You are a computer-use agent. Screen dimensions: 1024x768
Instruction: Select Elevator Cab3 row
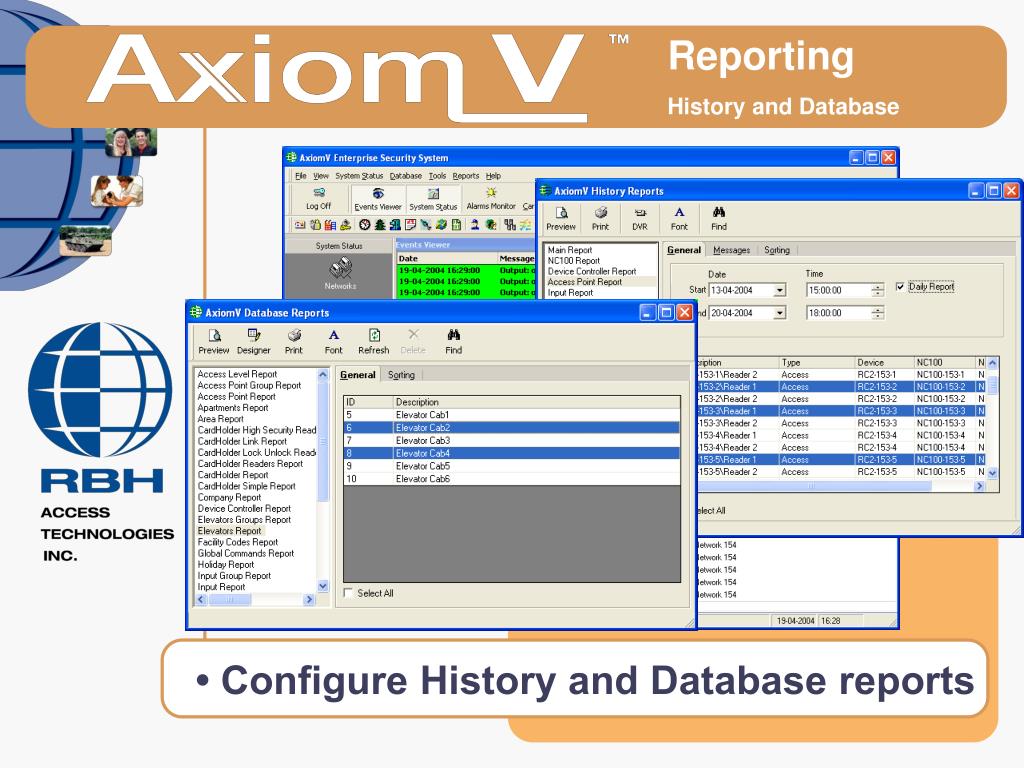point(511,440)
